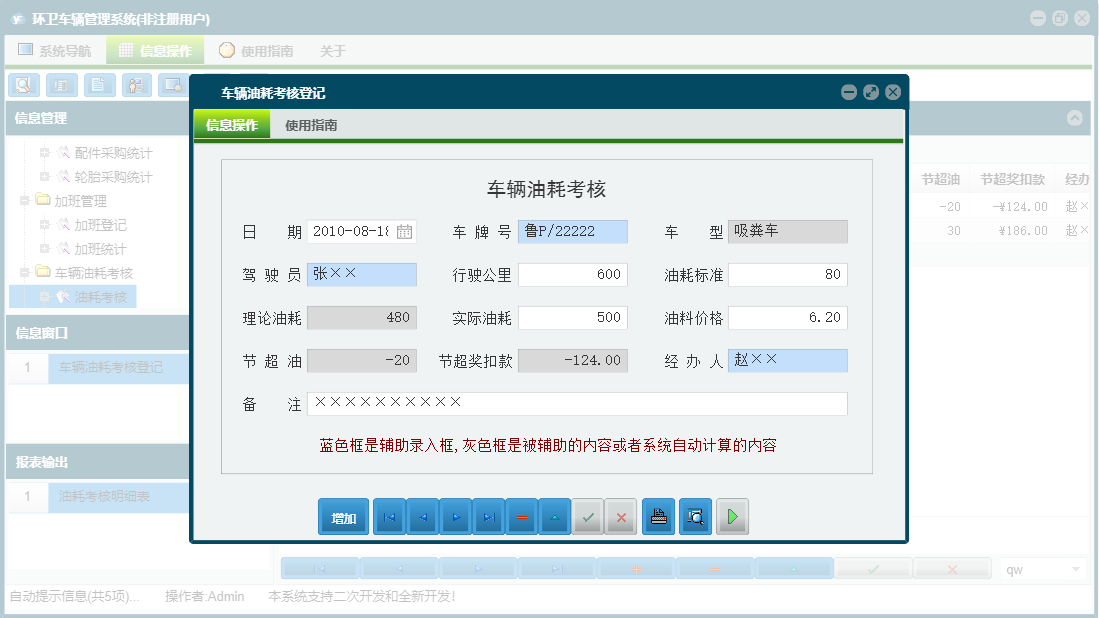Click the edit record icon (blue triangle)
The height and width of the screenshot is (618, 1099).
click(555, 517)
